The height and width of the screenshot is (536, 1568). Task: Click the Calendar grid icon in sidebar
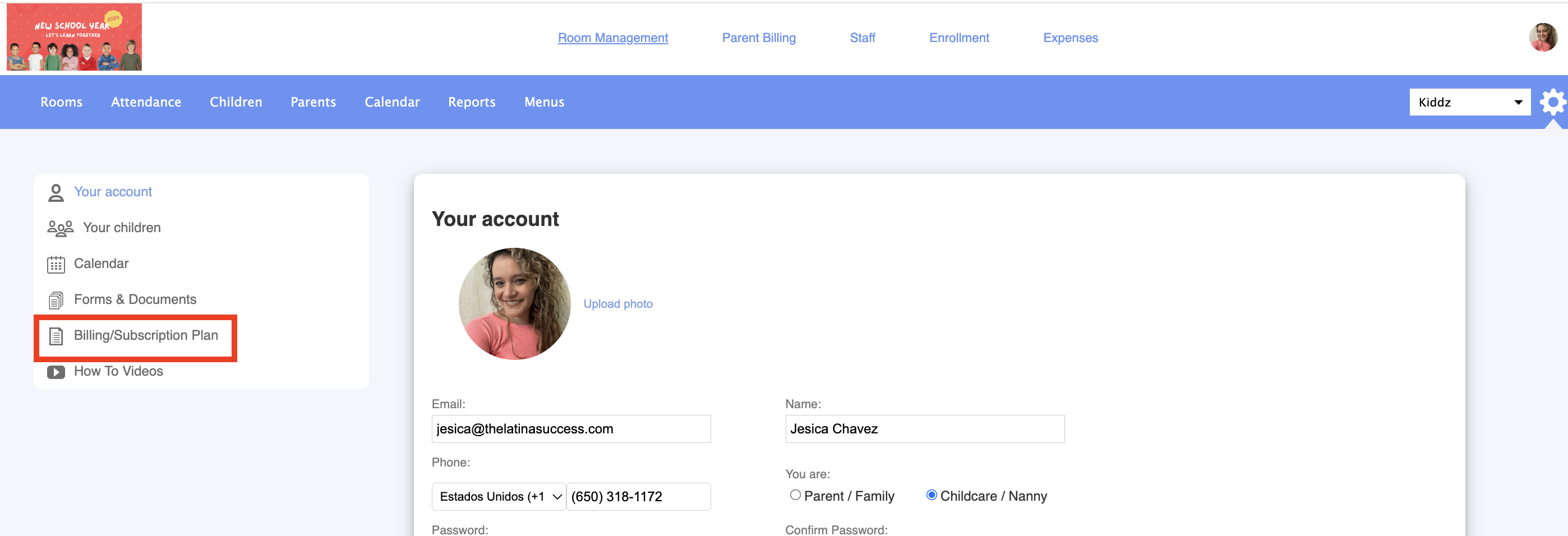pos(56,264)
